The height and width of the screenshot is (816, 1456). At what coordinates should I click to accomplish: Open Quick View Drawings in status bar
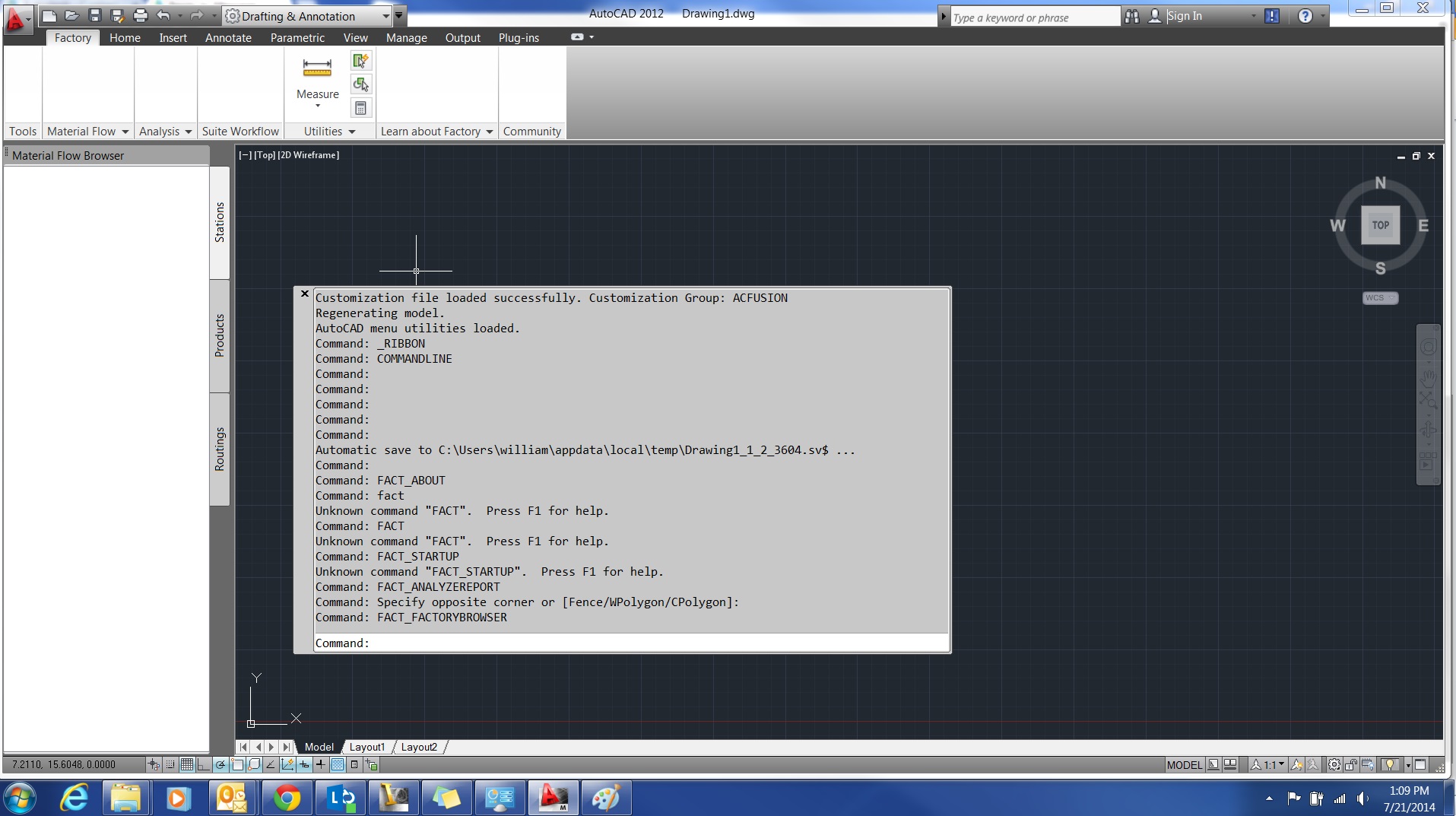click(x=1229, y=764)
